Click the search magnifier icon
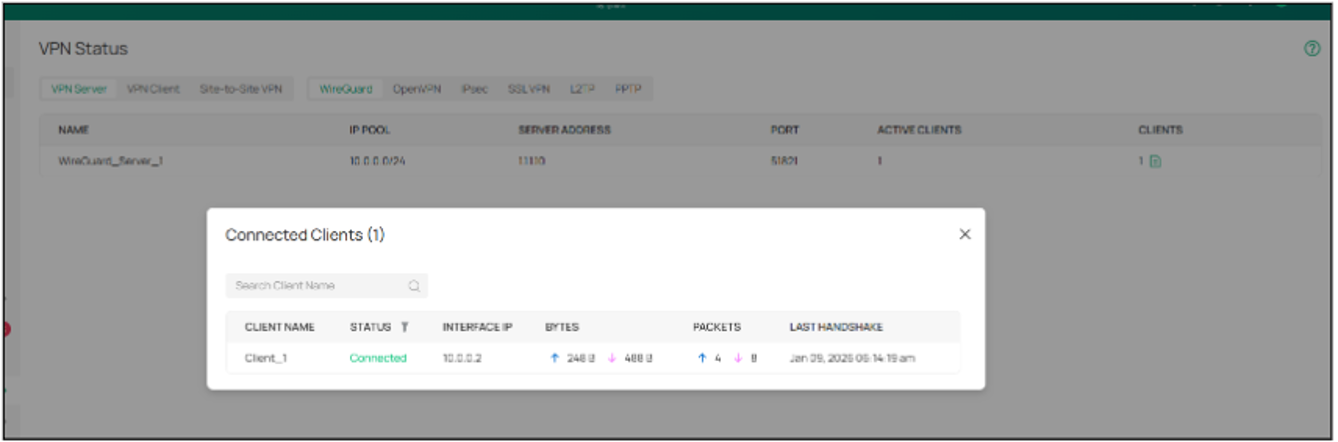The width and height of the screenshot is (1338, 442). 414,286
